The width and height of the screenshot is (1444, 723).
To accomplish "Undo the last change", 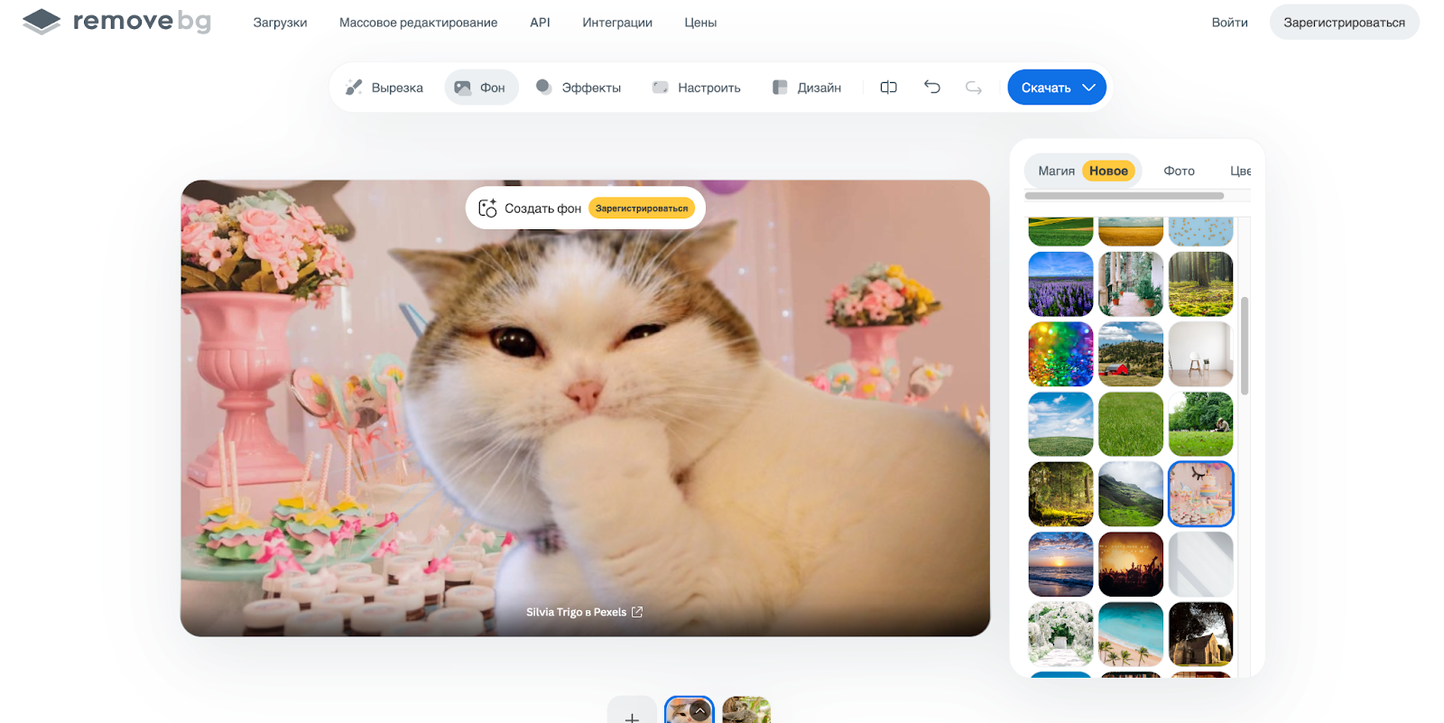I will 932,88.
